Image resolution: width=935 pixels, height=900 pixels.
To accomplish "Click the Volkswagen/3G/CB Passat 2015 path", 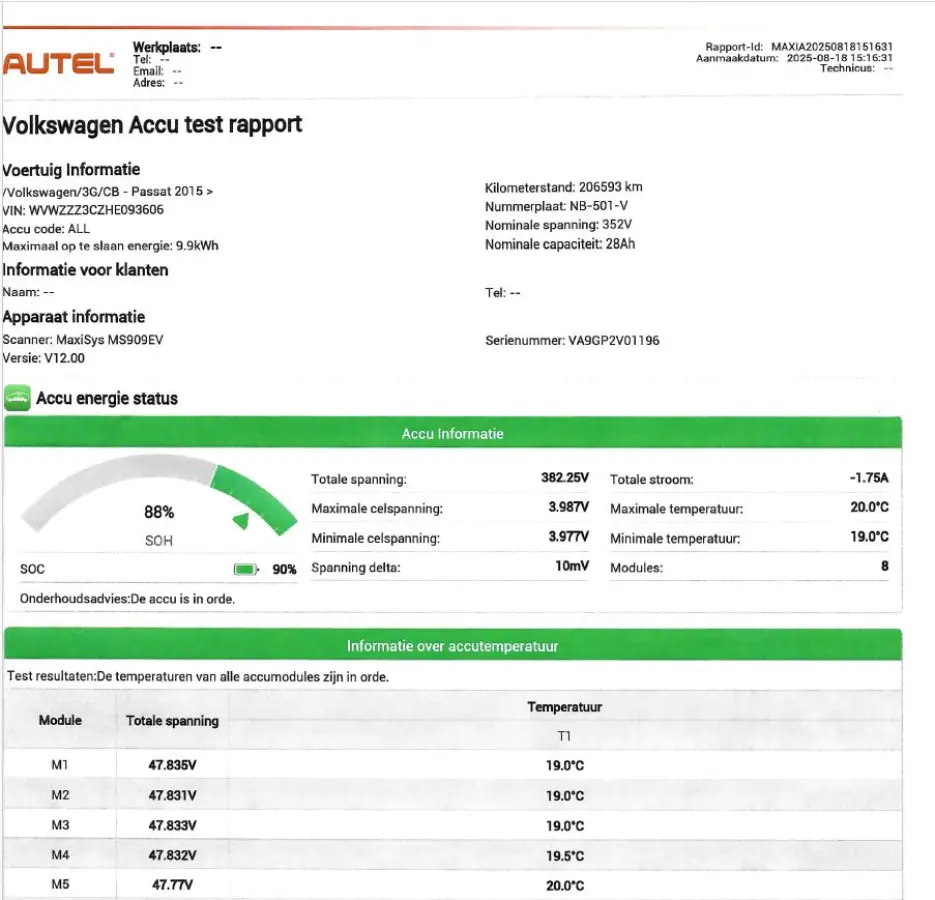I will point(108,191).
